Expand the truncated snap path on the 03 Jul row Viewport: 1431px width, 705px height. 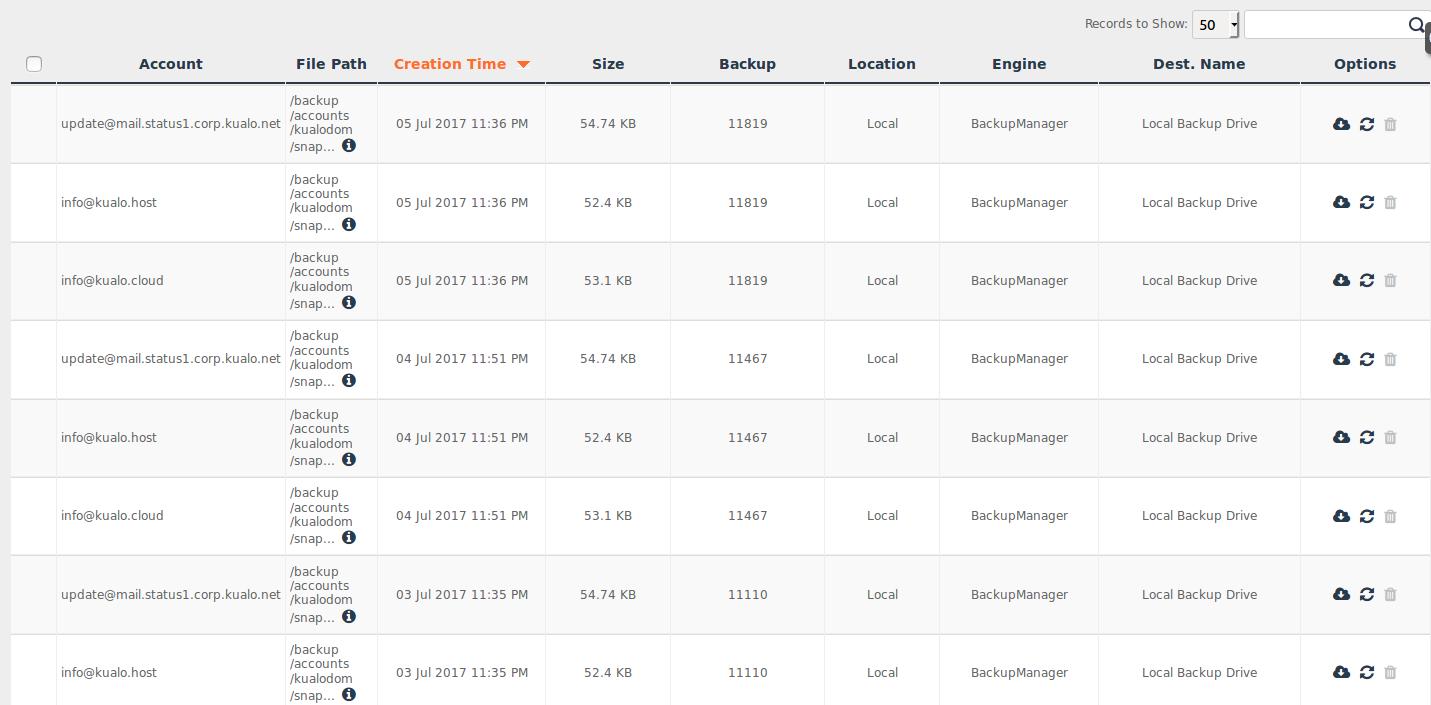349,616
